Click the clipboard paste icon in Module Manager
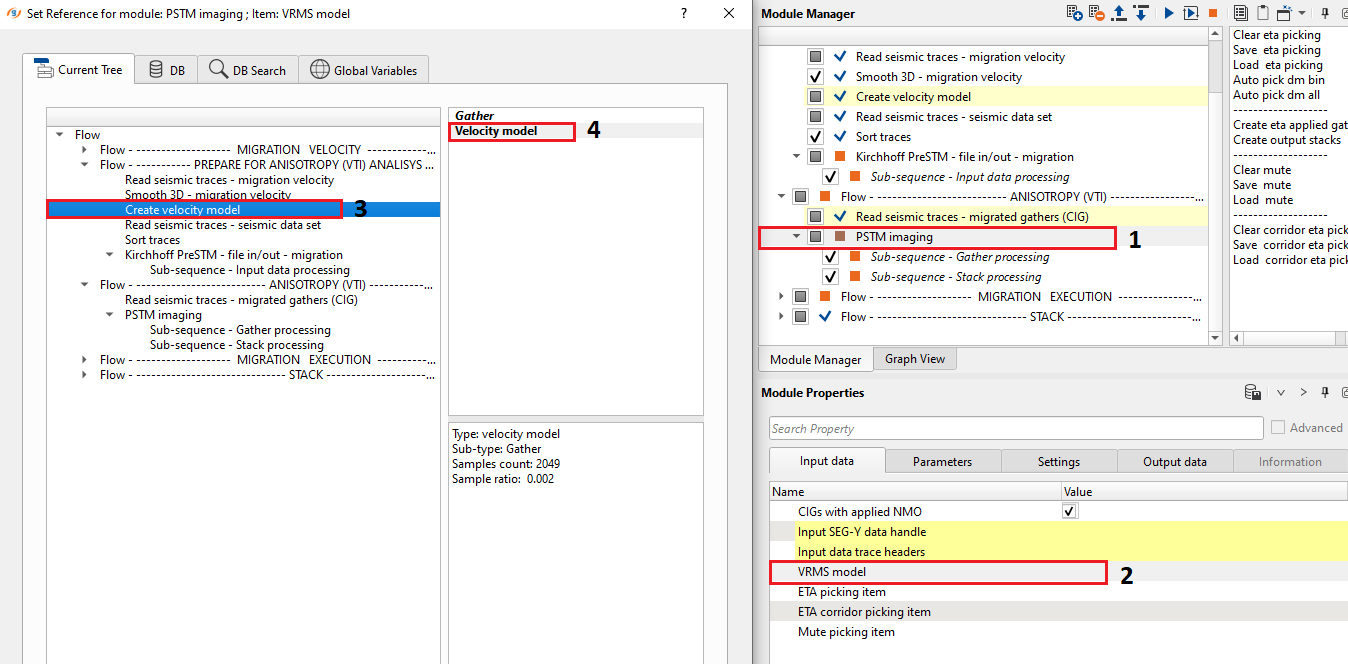 [x=1262, y=13]
